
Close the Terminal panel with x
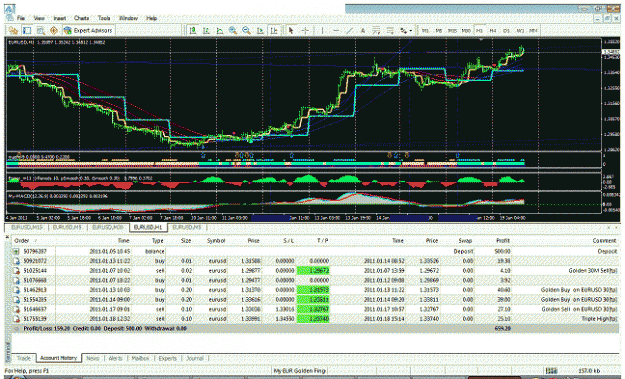[7, 237]
